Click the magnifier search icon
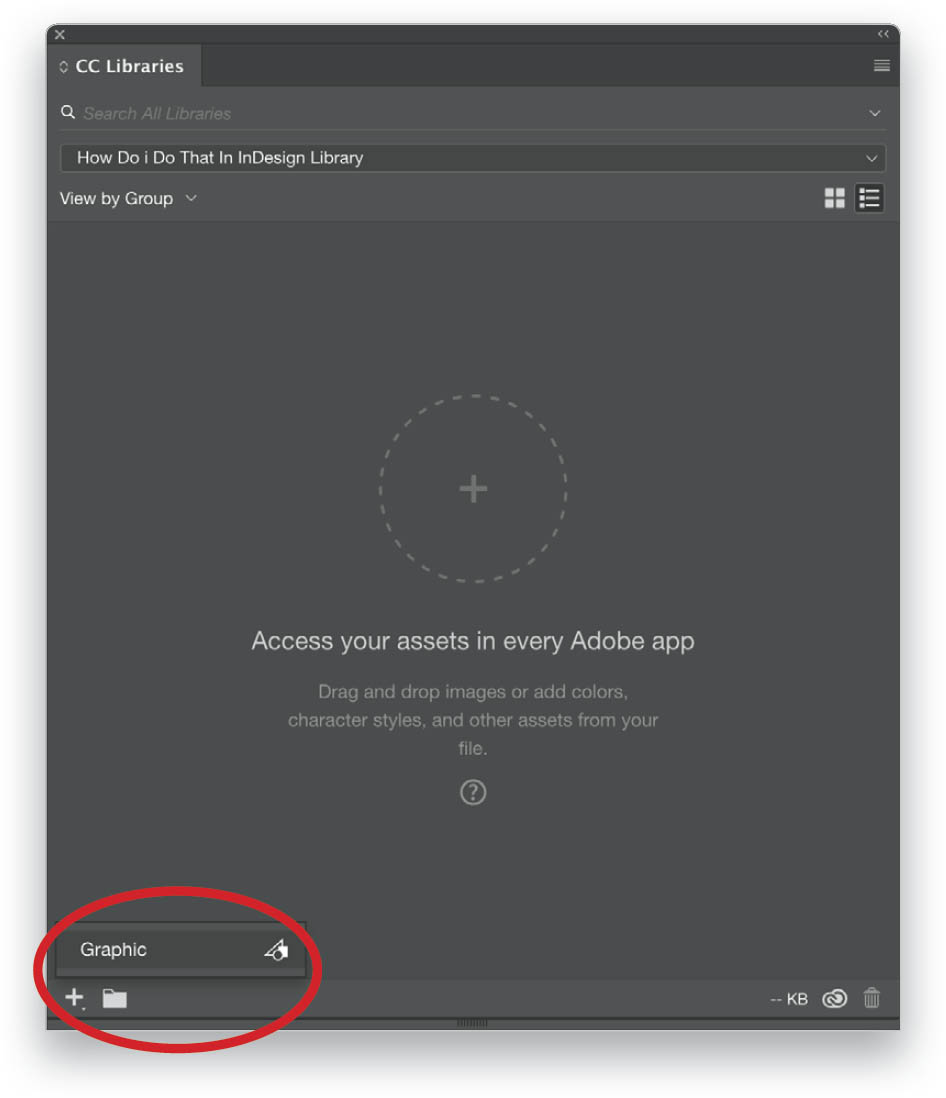 (68, 112)
